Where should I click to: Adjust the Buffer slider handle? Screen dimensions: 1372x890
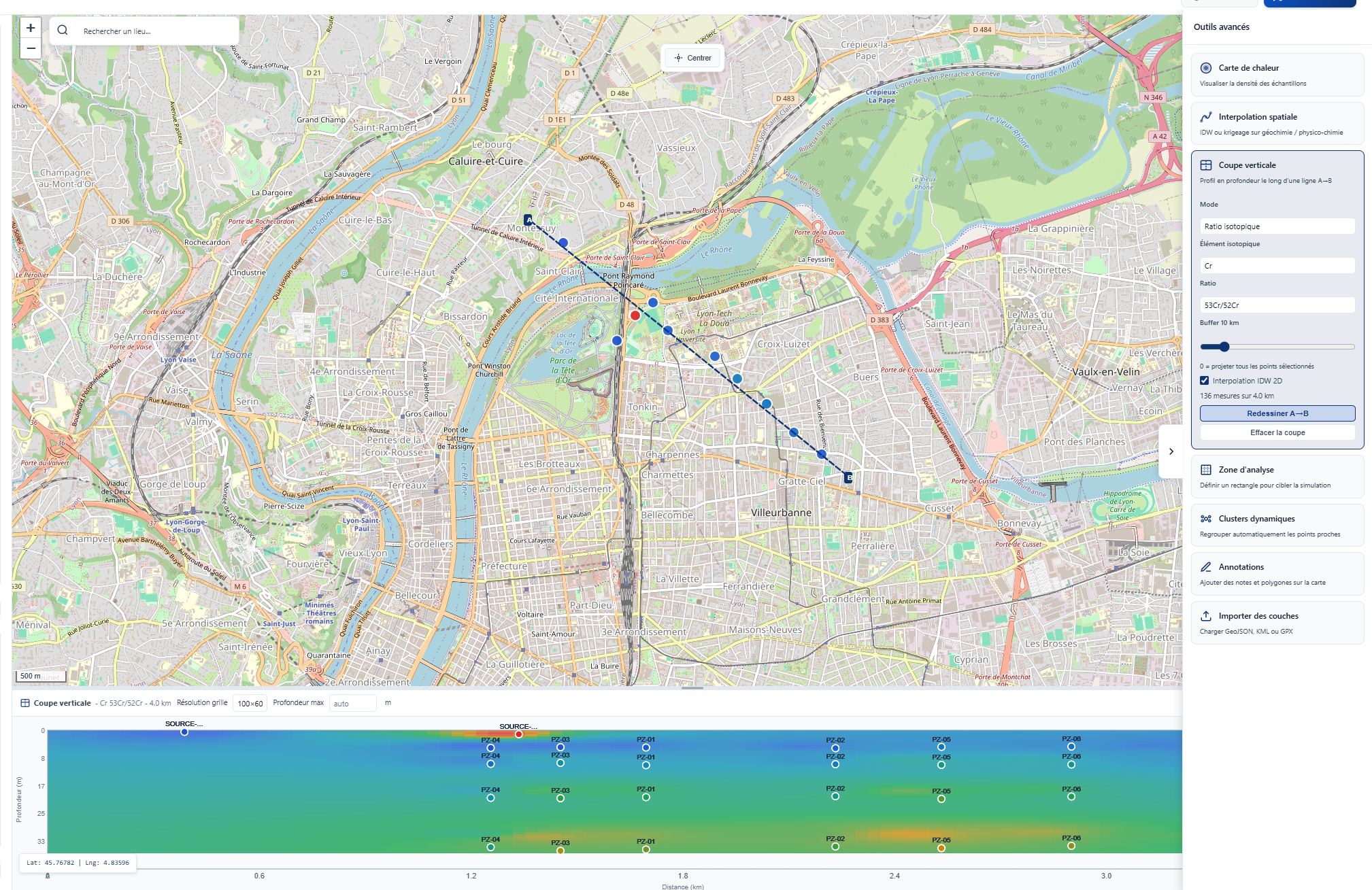[1224, 347]
